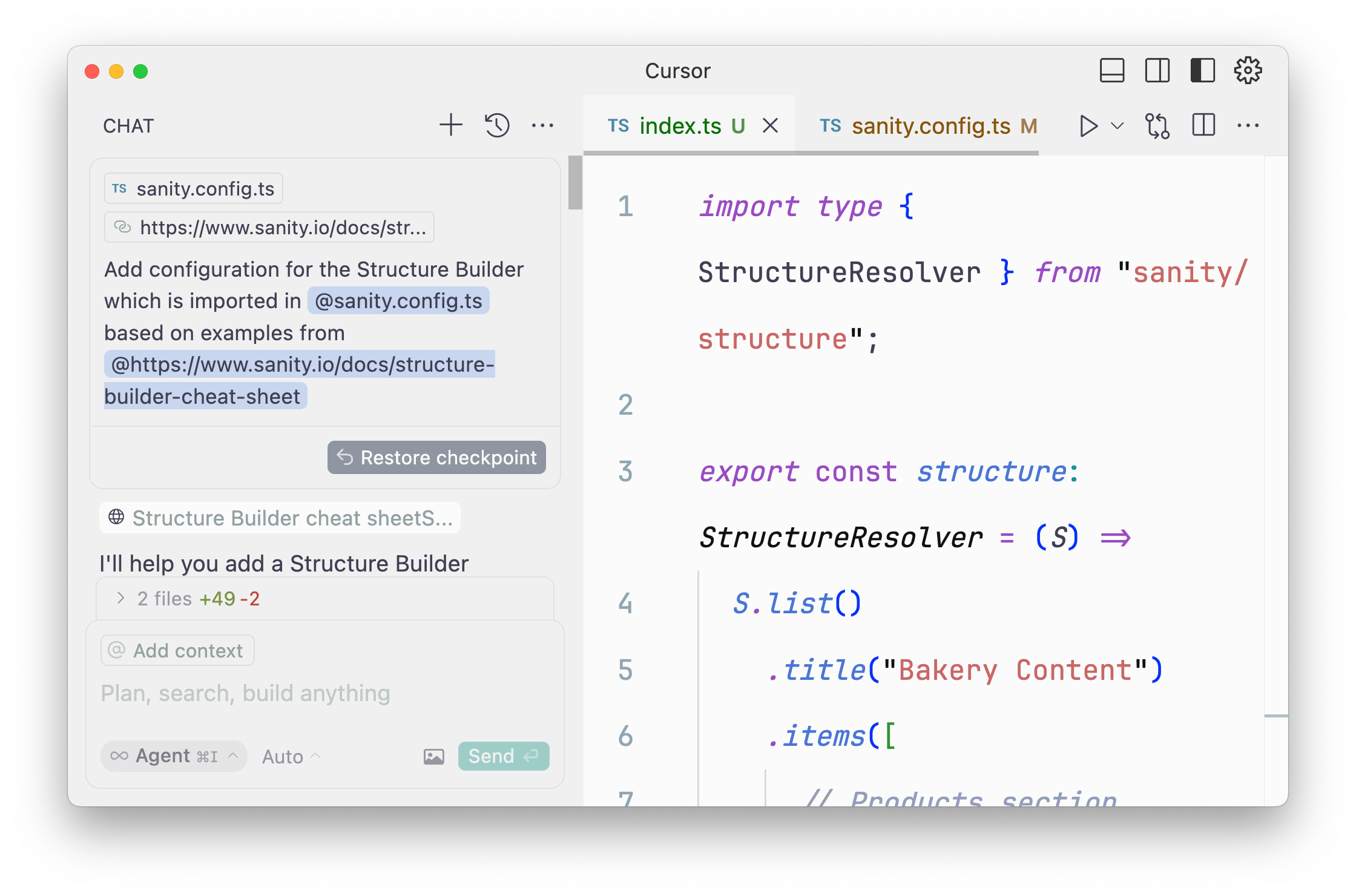This screenshot has width=1356, height=896.
Task: Attach an image using picture icon
Action: (433, 756)
